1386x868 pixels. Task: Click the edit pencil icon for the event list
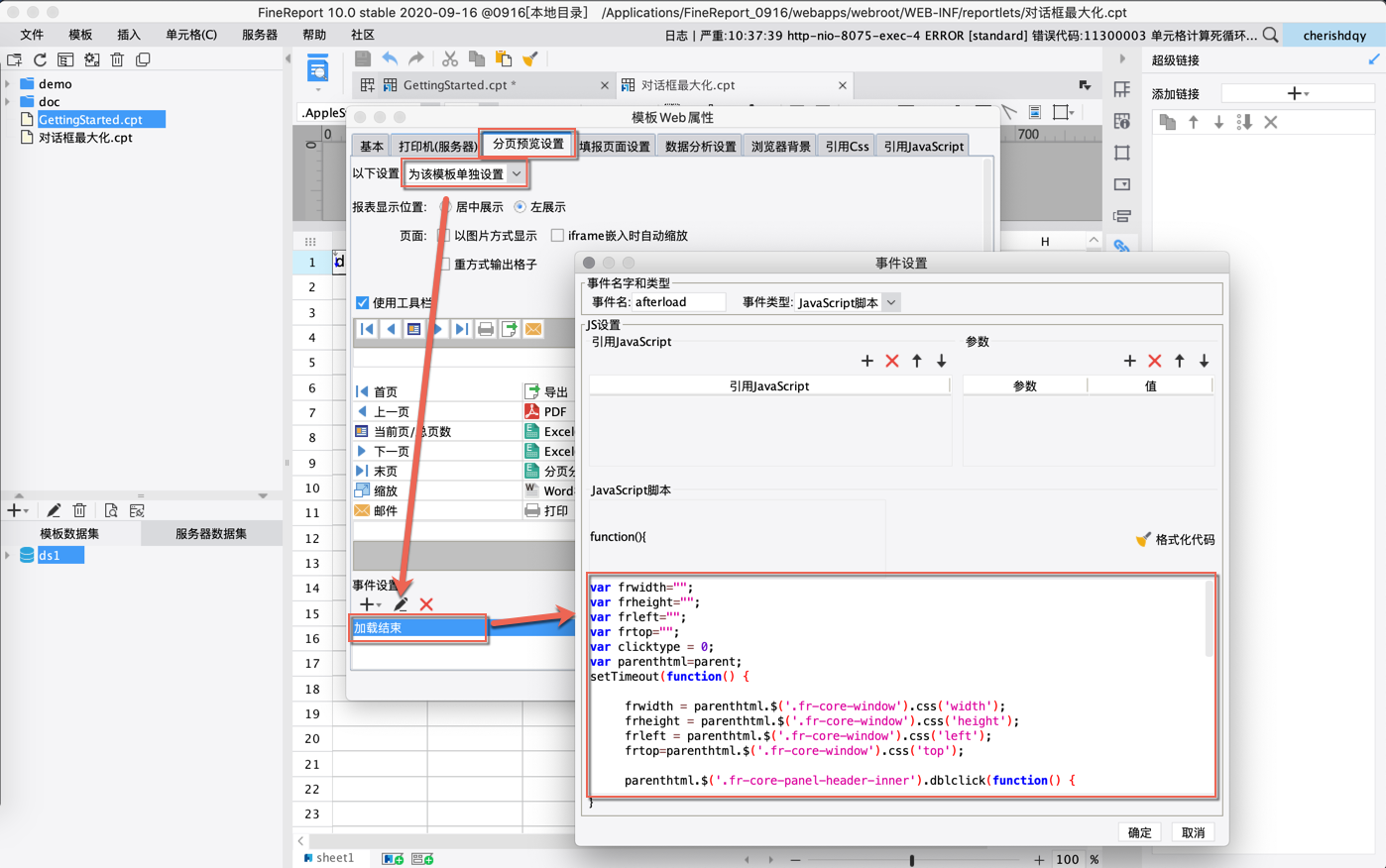(401, 604)
